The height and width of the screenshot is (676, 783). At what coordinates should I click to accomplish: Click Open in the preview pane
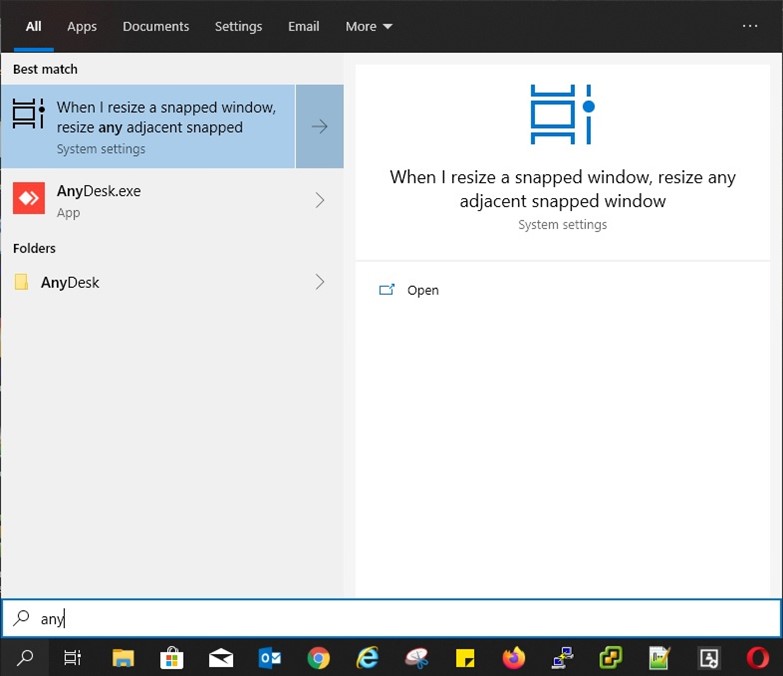click(422, 291)
